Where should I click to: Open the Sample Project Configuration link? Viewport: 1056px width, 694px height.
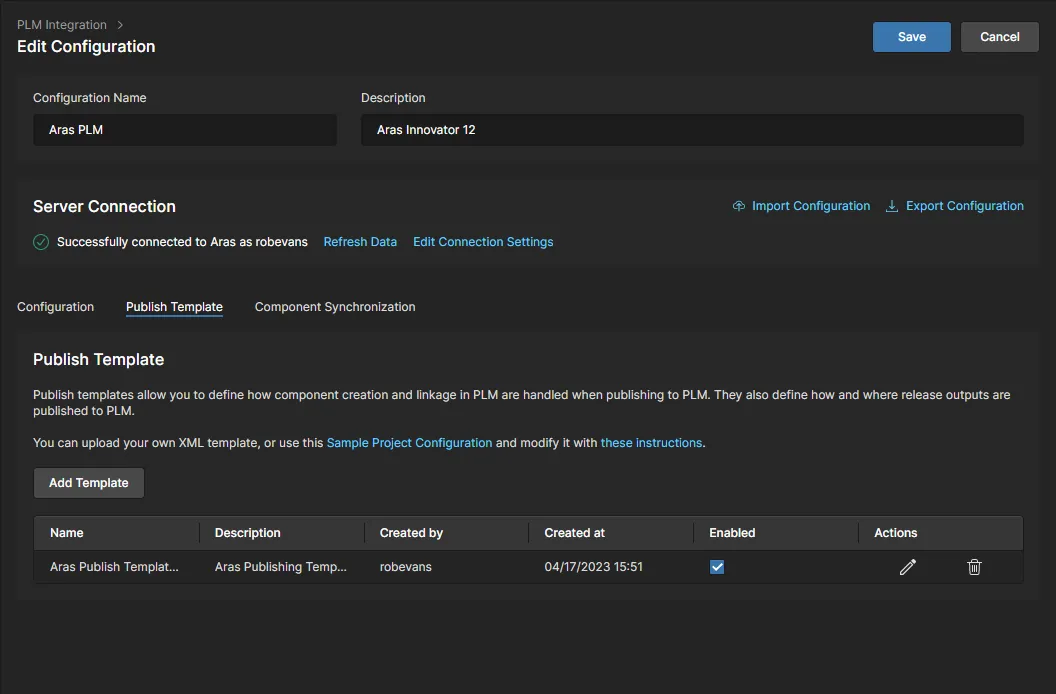click(x=409, y=443)
